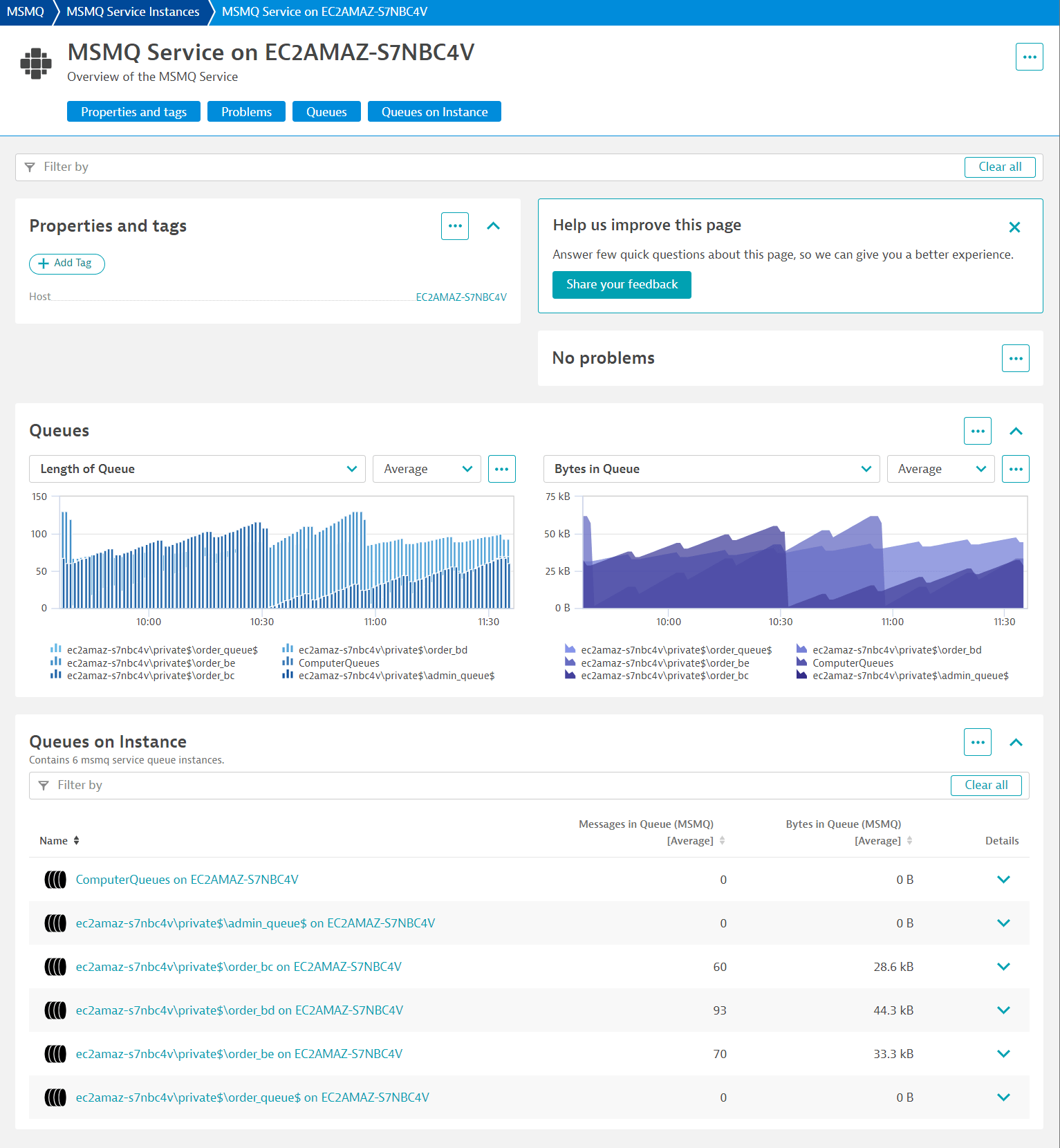Toggle order_bc series in Bytes chart legend
This screenshot has height=1148, width=1060.
click(656, 676)
